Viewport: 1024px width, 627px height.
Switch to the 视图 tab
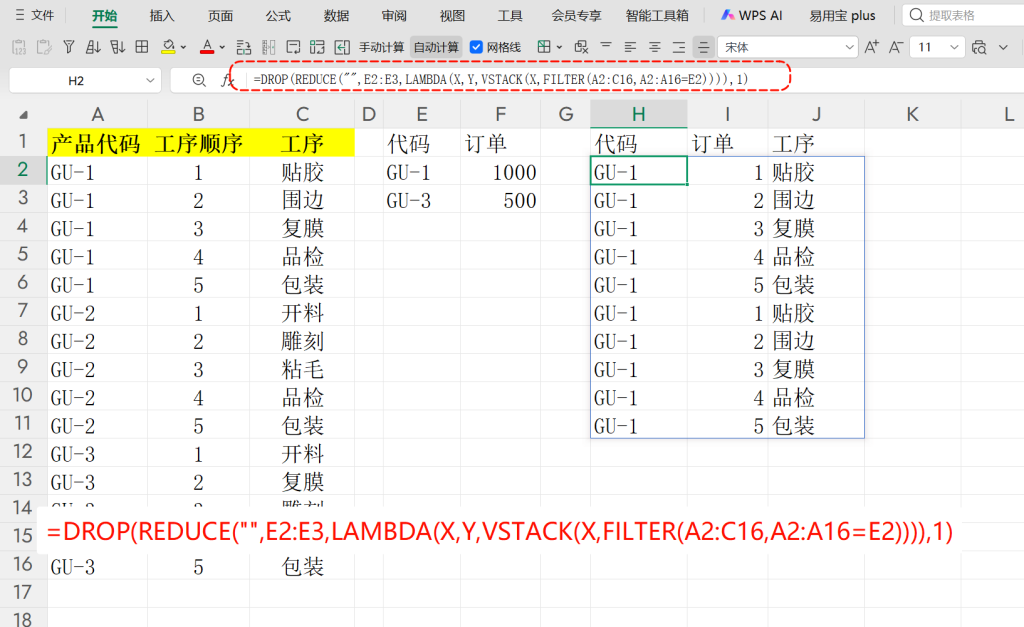pos(453,15)
